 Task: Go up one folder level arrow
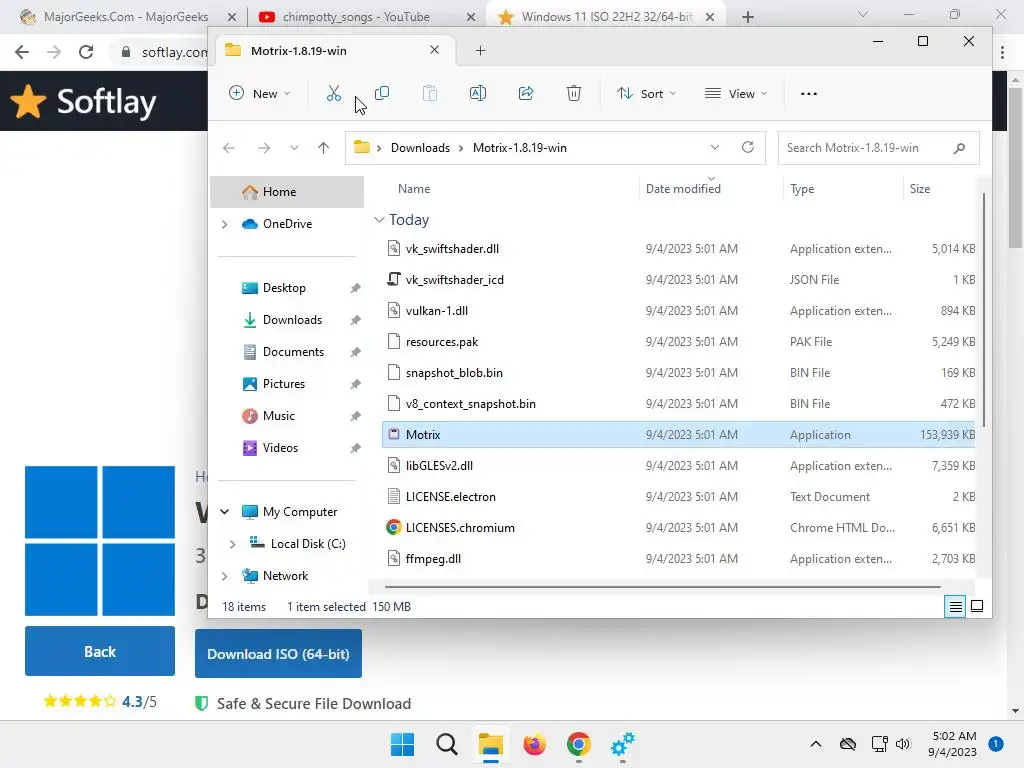click(323, 148)
